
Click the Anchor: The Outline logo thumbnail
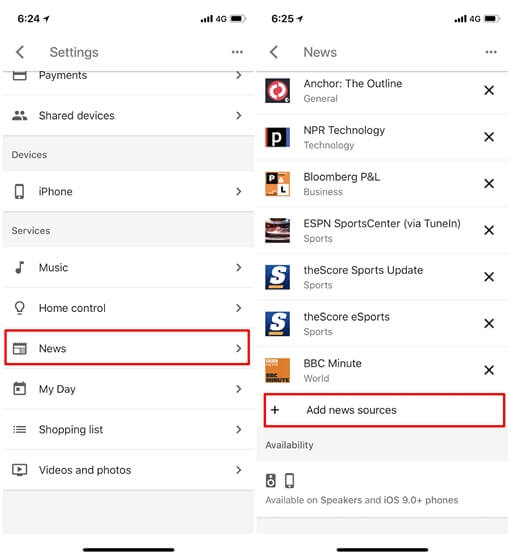[277, 91]
